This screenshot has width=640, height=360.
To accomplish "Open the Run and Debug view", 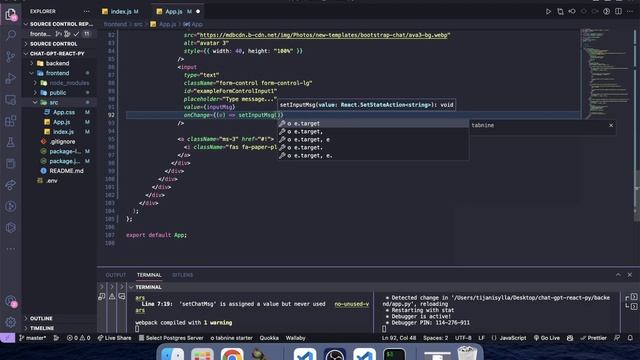I will point(11,78).
